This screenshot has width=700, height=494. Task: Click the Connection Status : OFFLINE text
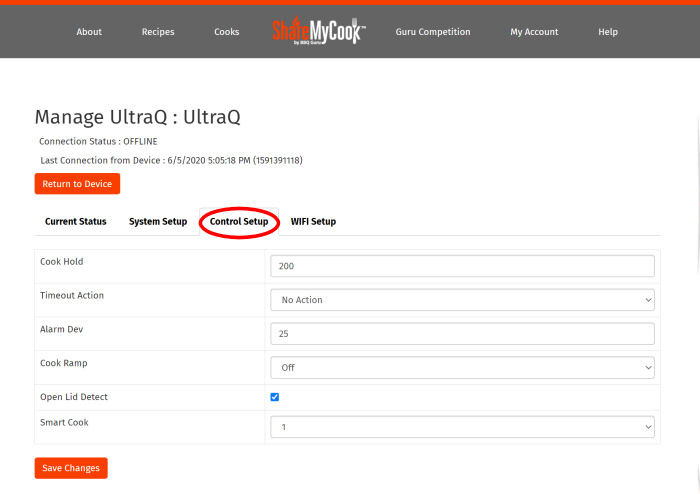point(98,141)
